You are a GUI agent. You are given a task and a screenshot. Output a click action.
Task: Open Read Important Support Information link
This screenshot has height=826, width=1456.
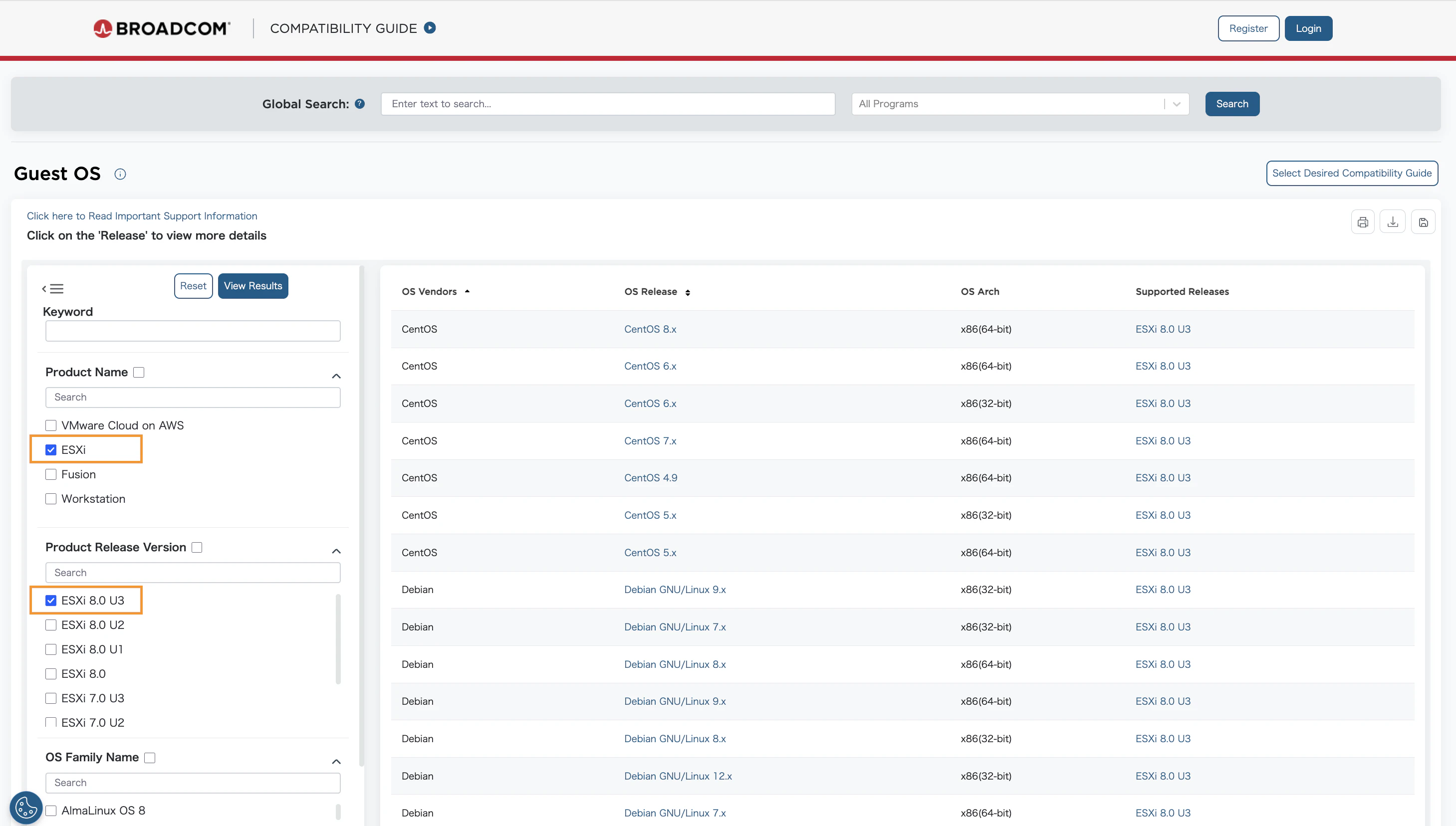click(142, 216)
